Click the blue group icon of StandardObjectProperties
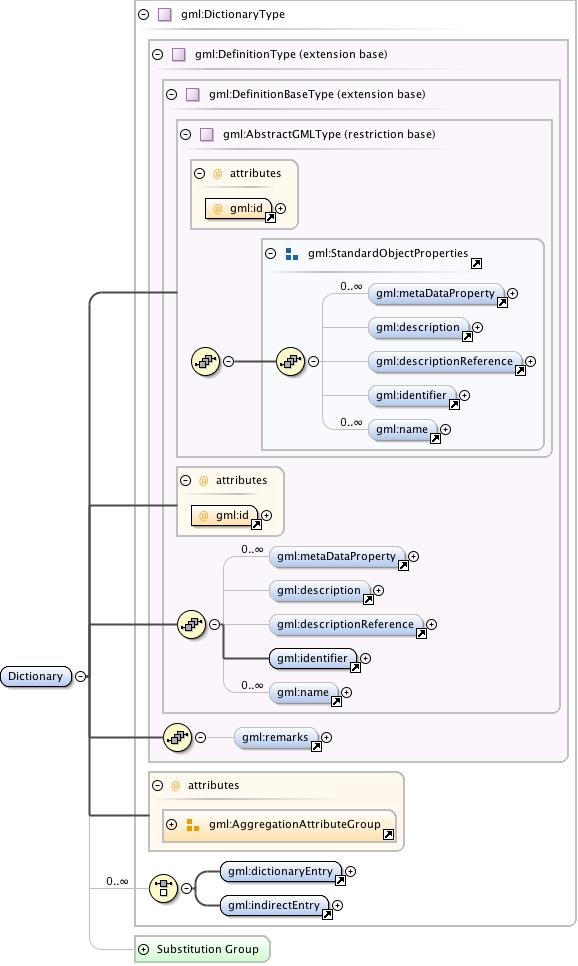 292,253
